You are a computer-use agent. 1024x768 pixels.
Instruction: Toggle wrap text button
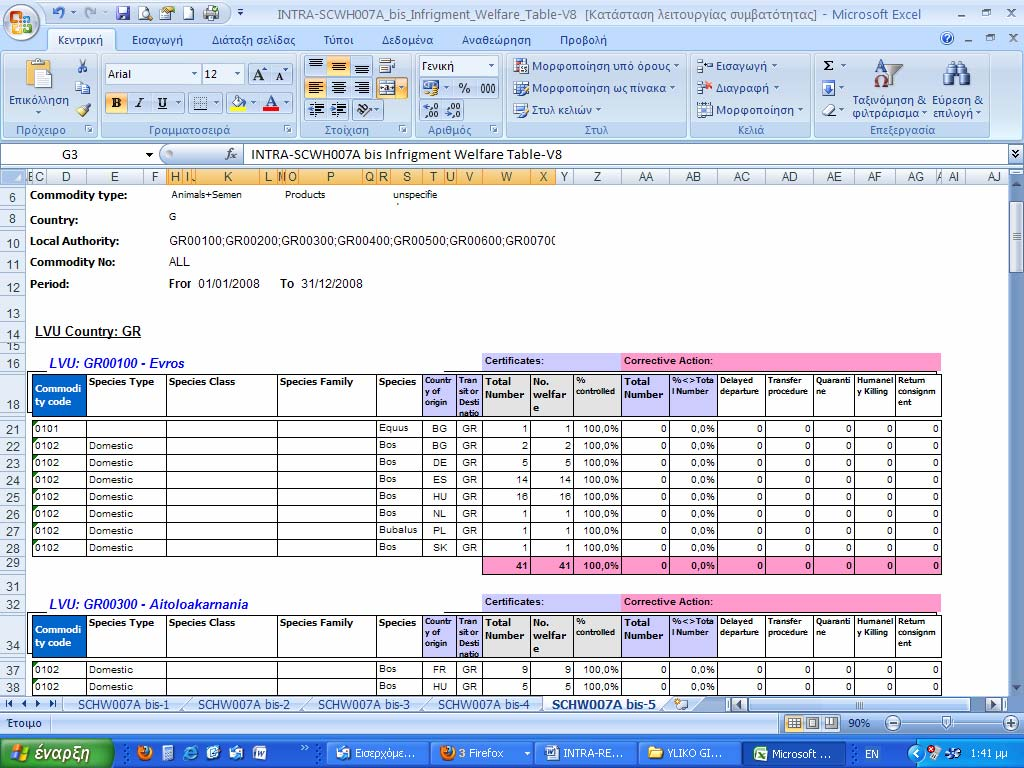[387, 65]
